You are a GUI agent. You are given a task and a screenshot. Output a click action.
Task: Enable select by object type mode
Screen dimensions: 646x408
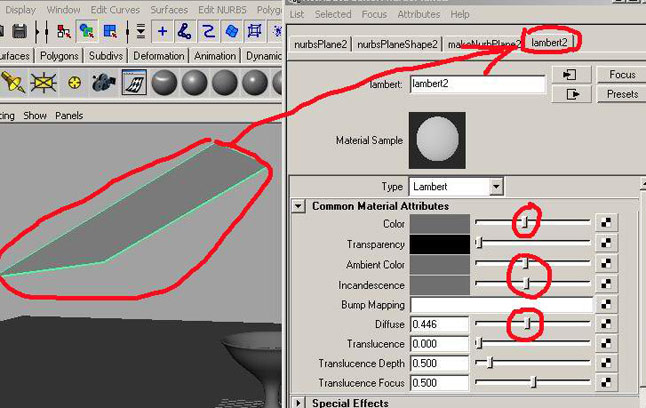point(87,31)
